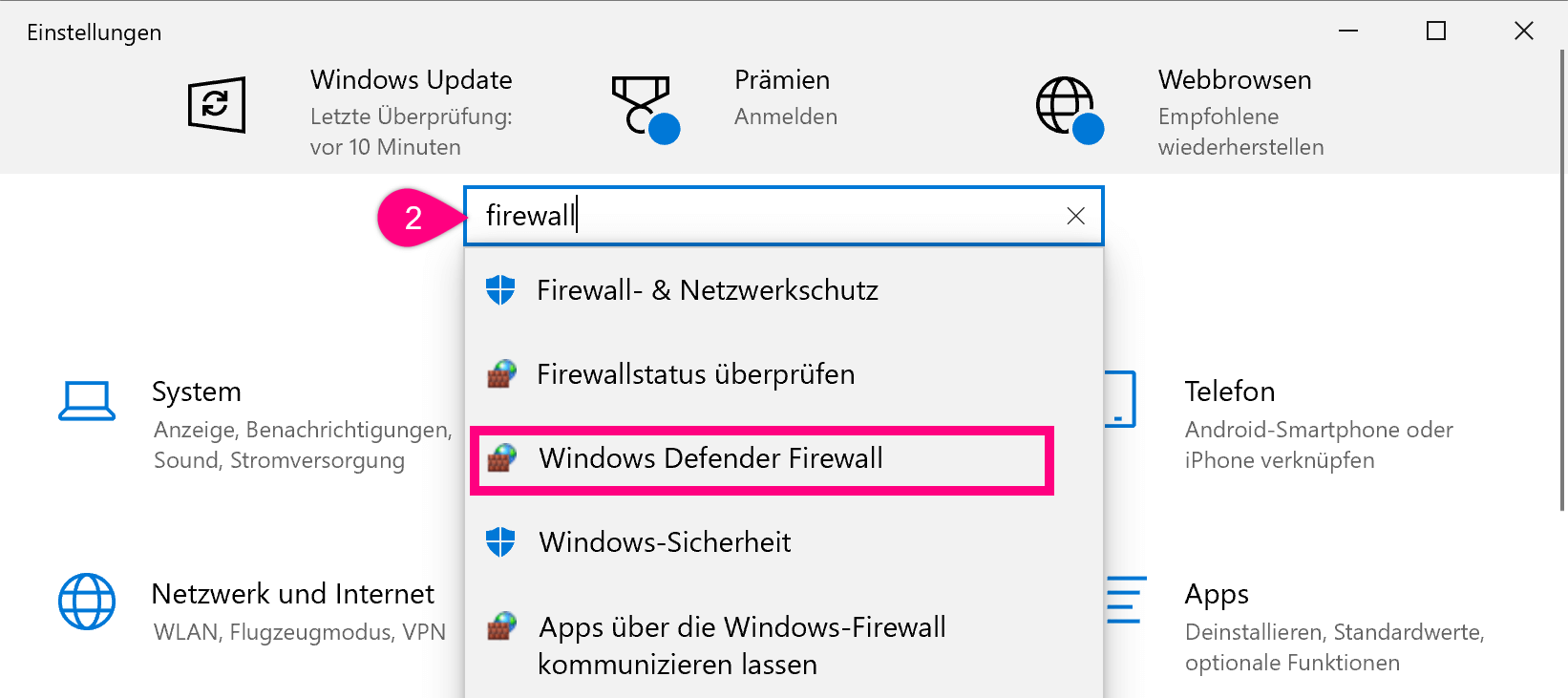
Task: Choose Firewall- & Netzwerkschutz from suggestions
Action: coord(707,290)
